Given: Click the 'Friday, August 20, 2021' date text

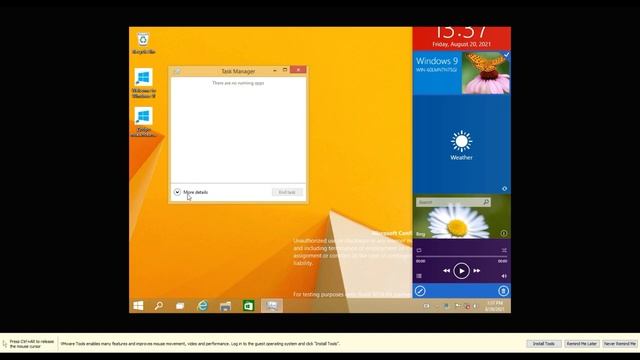Looking at the screenshot, I should (461, 44).
